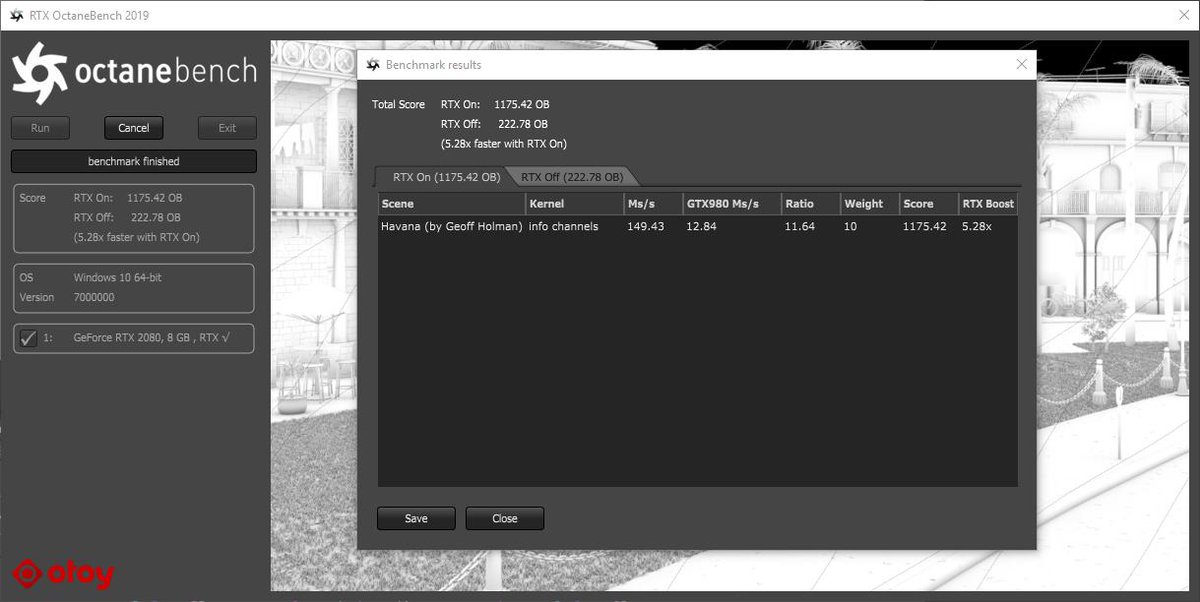Close the results via Close button
This screenshot has width=1200, height=602.
tap(505, 518)
